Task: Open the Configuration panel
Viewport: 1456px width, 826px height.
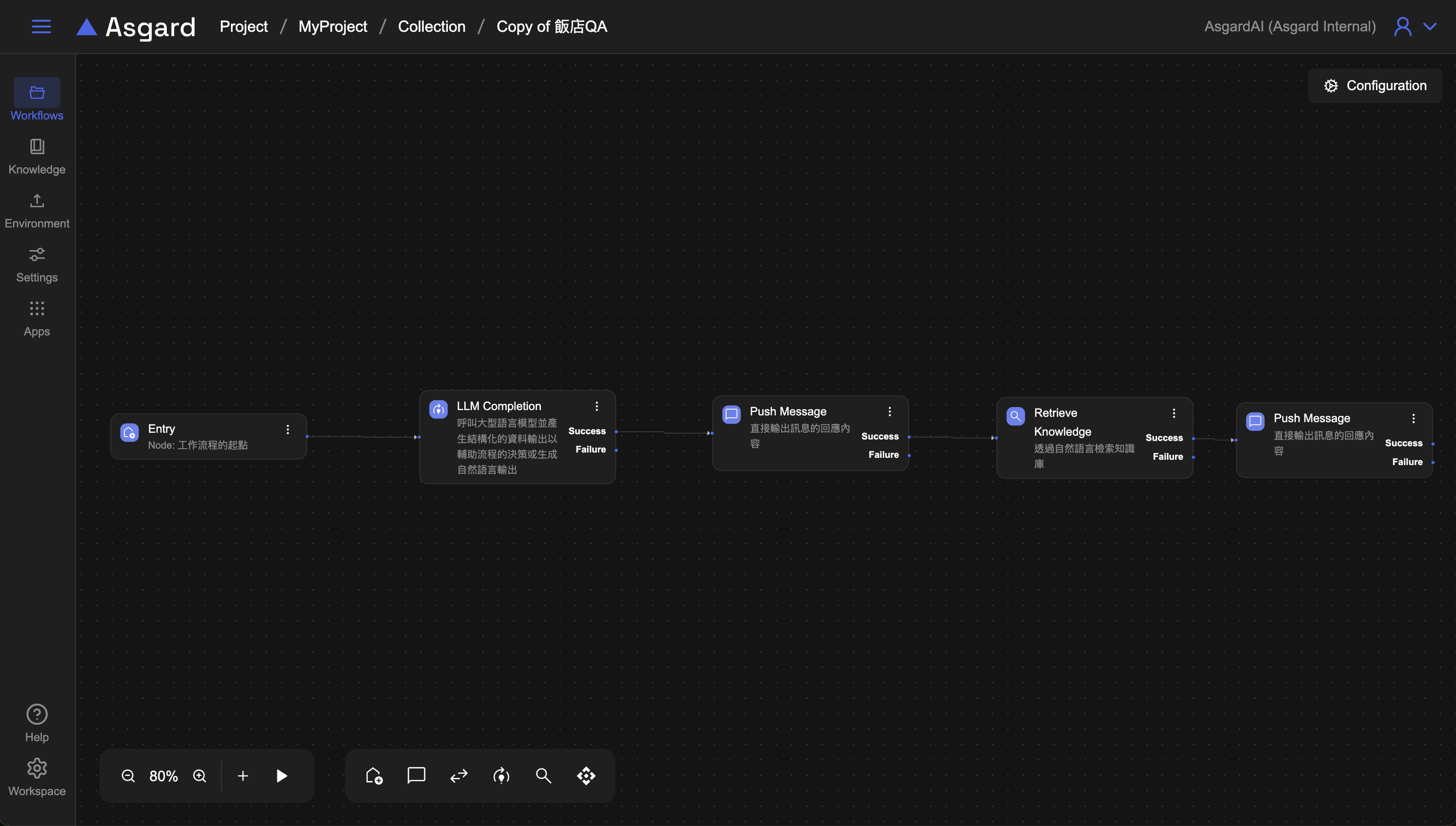Action: (x=1375, y=86)
